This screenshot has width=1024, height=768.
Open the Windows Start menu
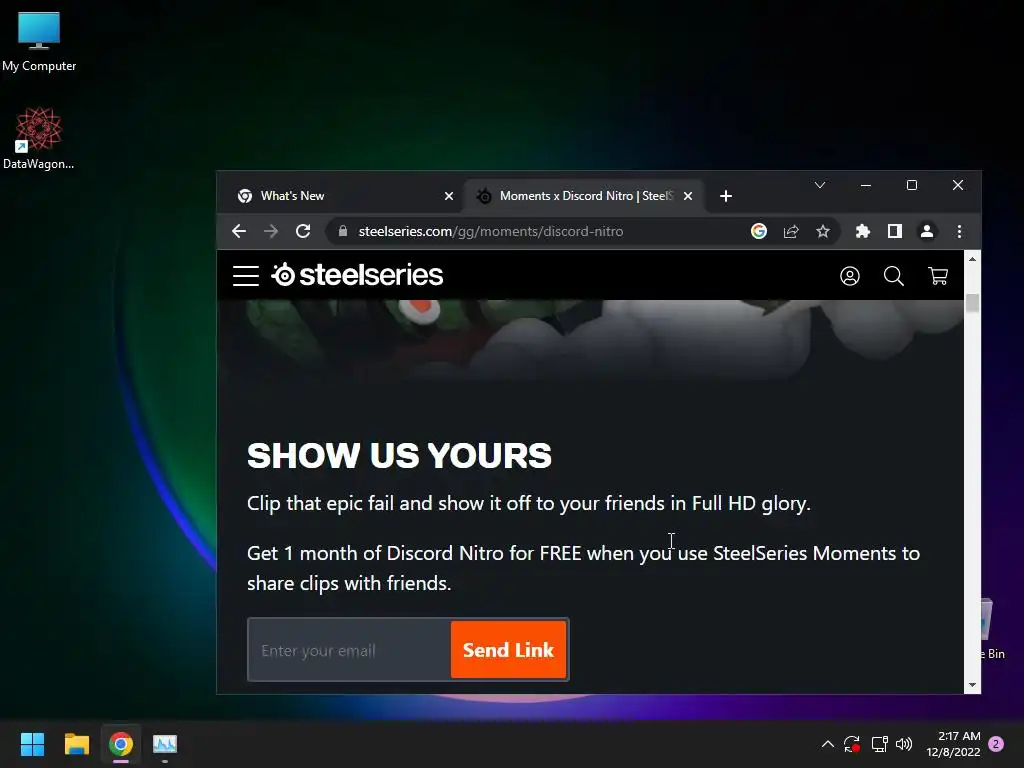click(32, 744)
